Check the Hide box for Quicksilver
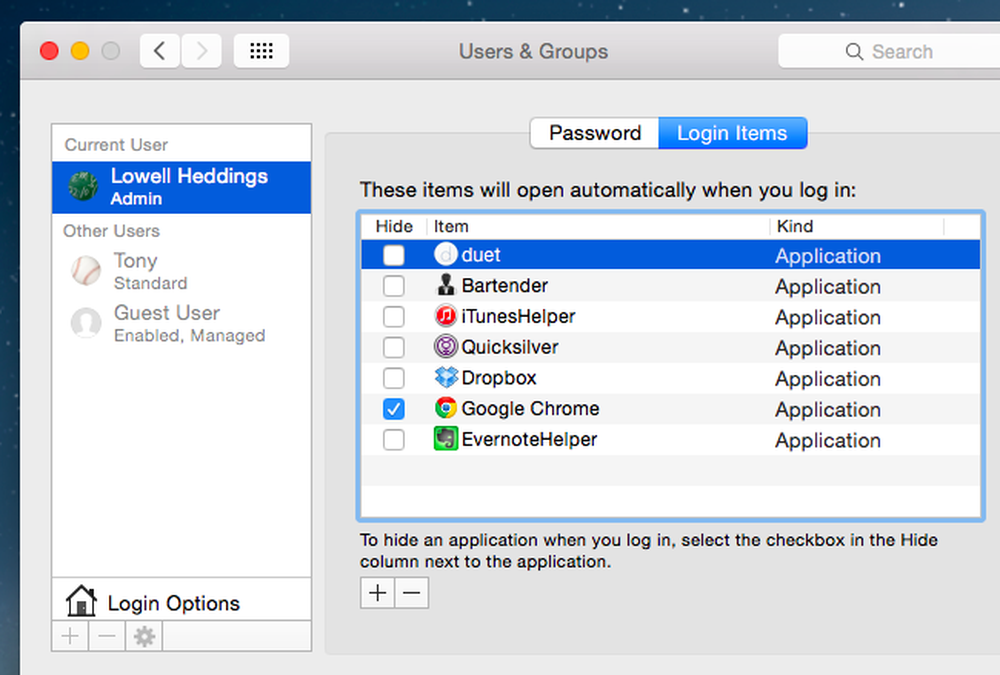 (x=393, y=347)
